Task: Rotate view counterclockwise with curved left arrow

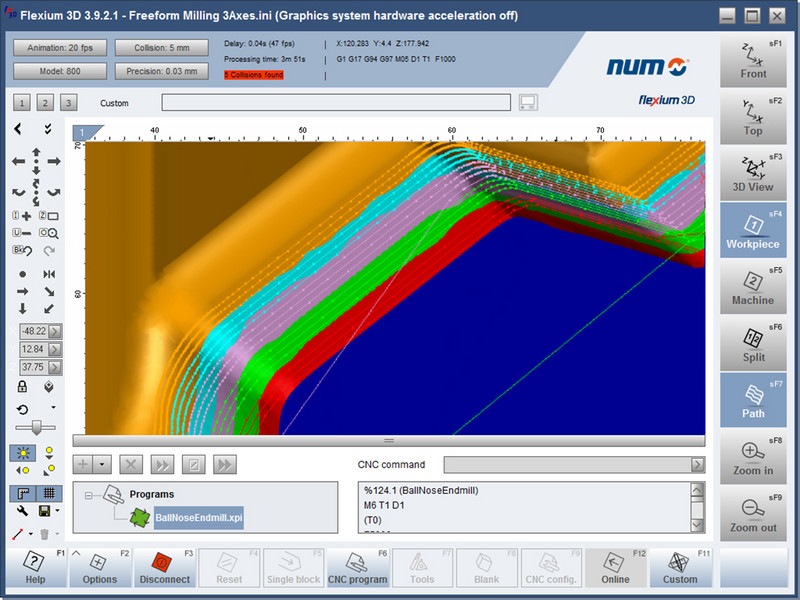Action: click(19, 193)
